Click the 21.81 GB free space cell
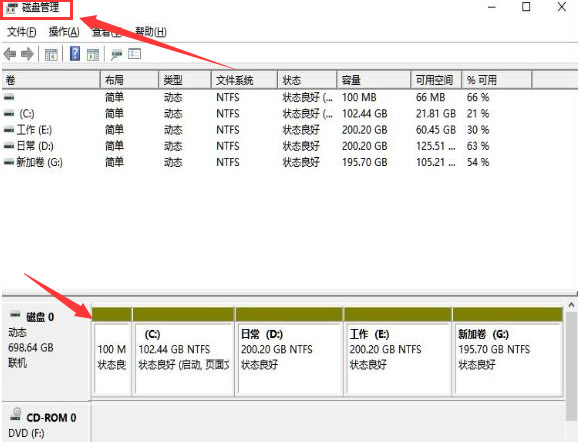 tap(436, 114)
